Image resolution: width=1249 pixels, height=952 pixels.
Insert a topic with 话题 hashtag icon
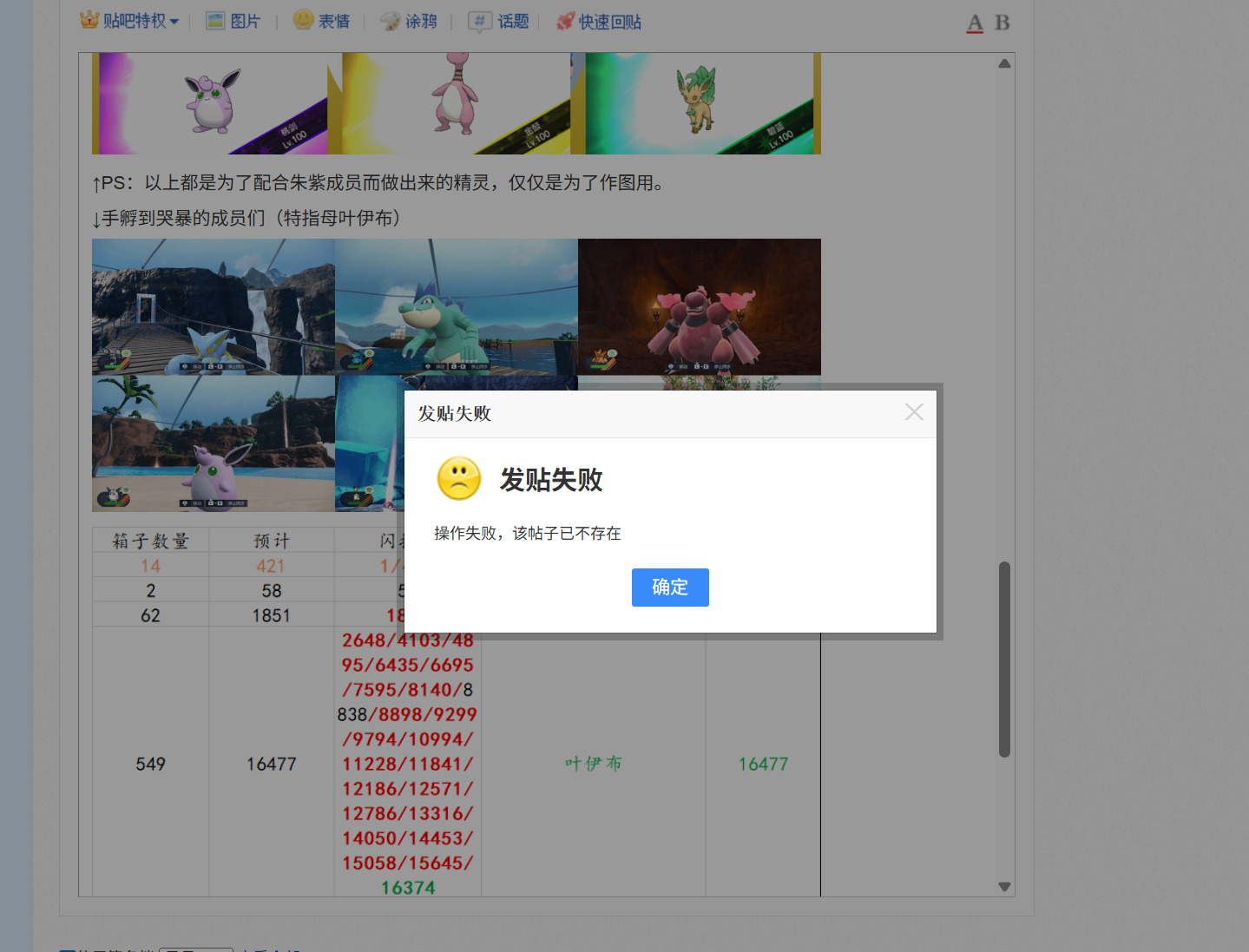tap(479, 21)
